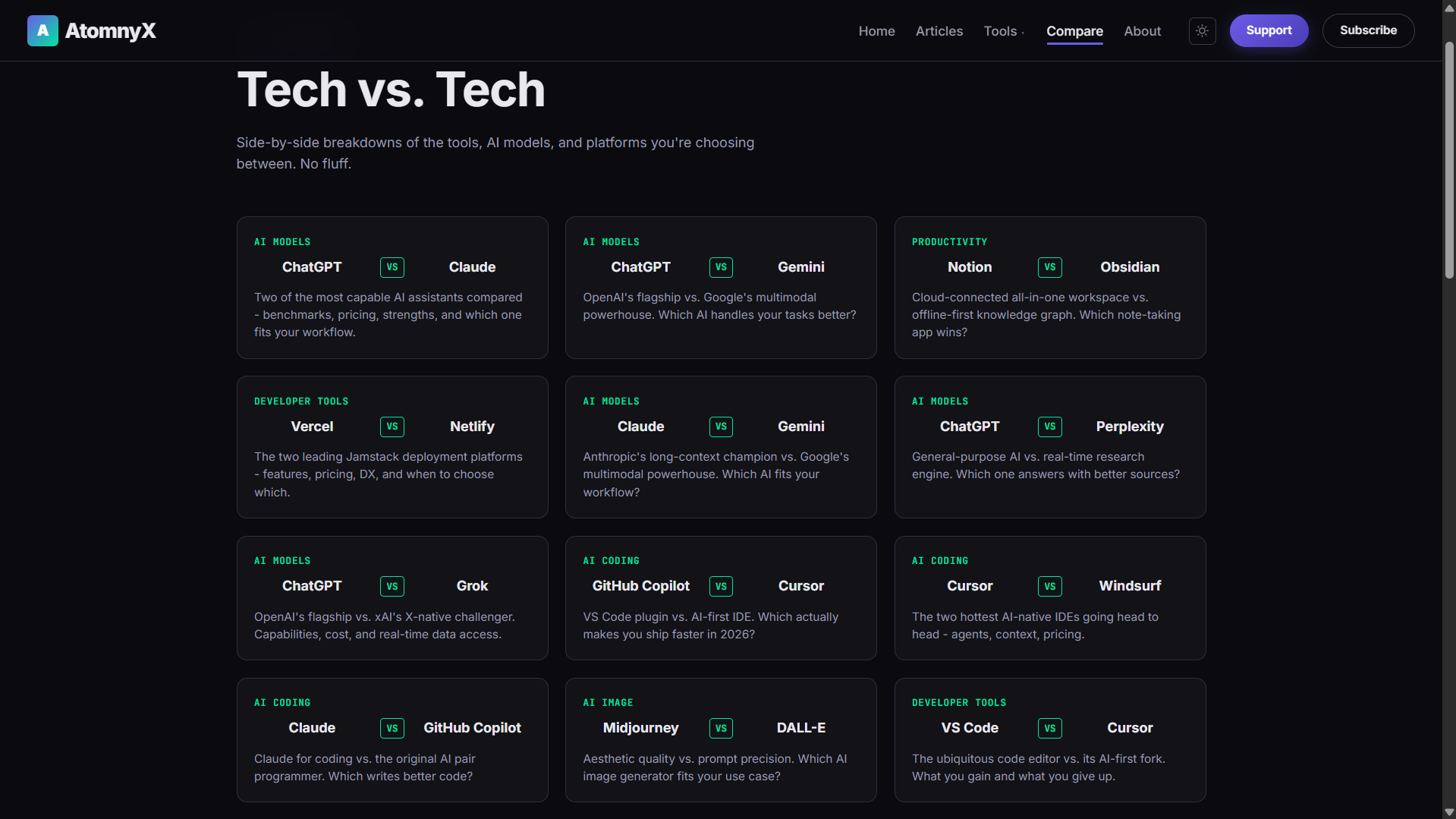Screen dimensions: 1456x819
Task: Expand the Tools dropdown menu
Action: (x=1003, y=31)
